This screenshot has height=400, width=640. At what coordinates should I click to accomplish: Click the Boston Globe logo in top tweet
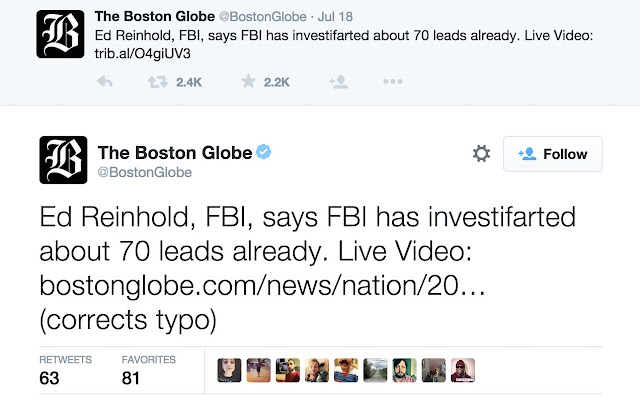pos(60,34)
